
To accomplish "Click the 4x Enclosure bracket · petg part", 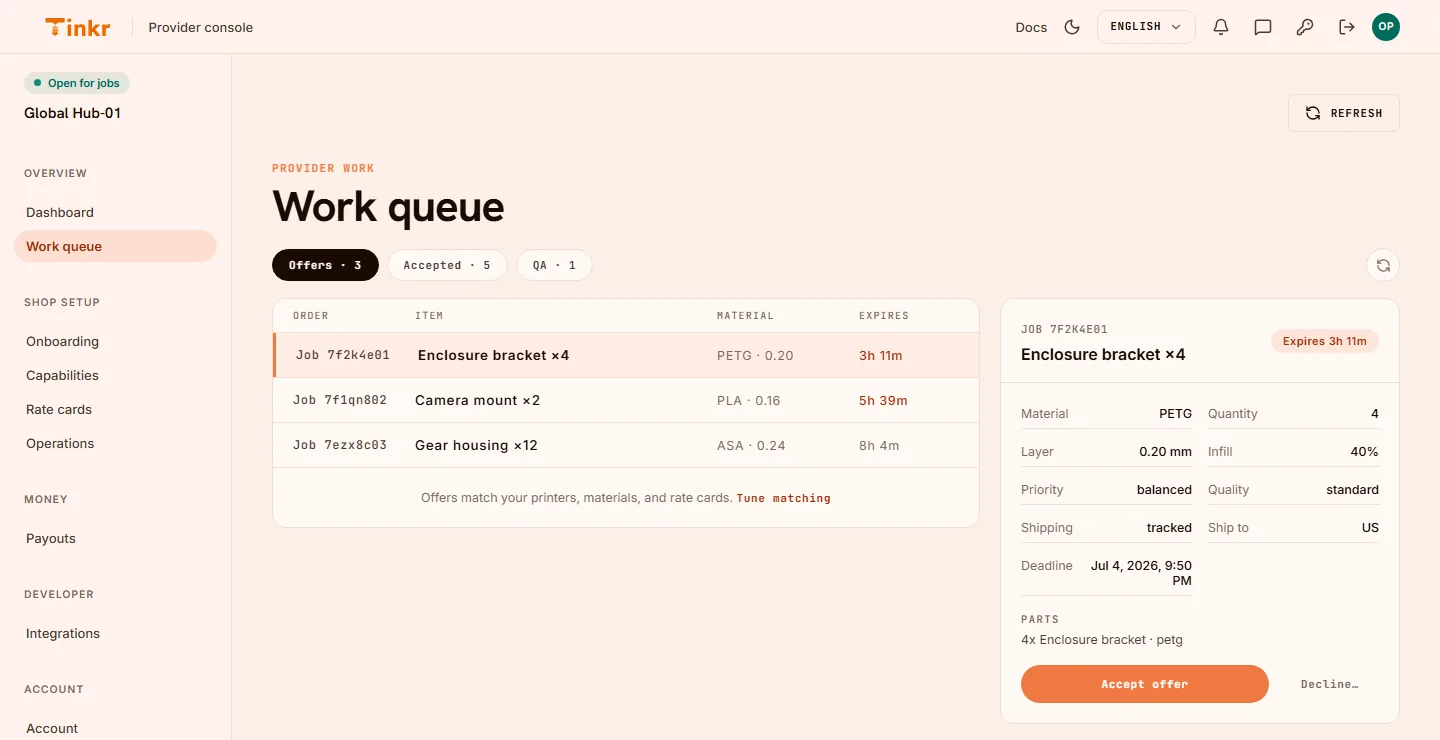I will [1102, 640].
